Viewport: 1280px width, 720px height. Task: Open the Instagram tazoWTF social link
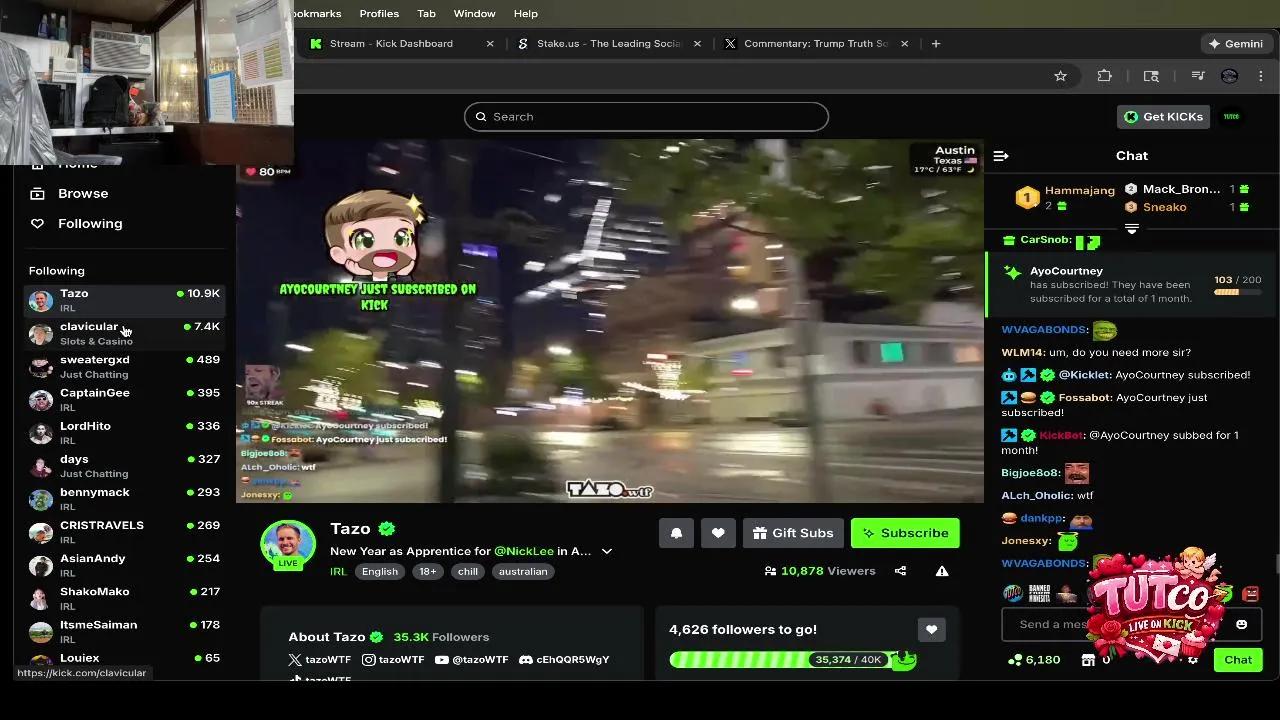(393, 660)
